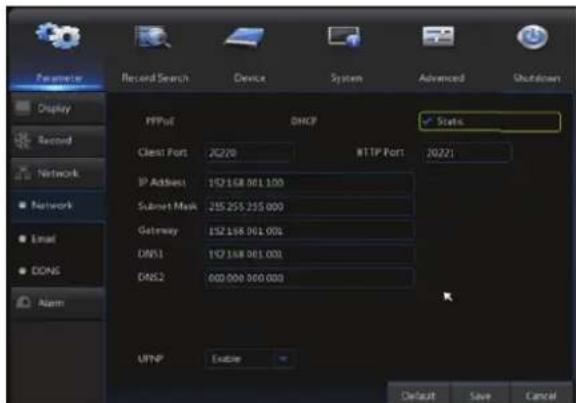Click the Record sidebar reel icon
This screenshot has height=403, width=576.
(23, 140)
